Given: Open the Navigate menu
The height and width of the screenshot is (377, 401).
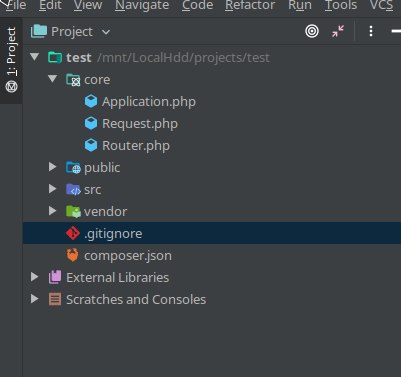Looking at the screenshot, I should coord(142,5).
